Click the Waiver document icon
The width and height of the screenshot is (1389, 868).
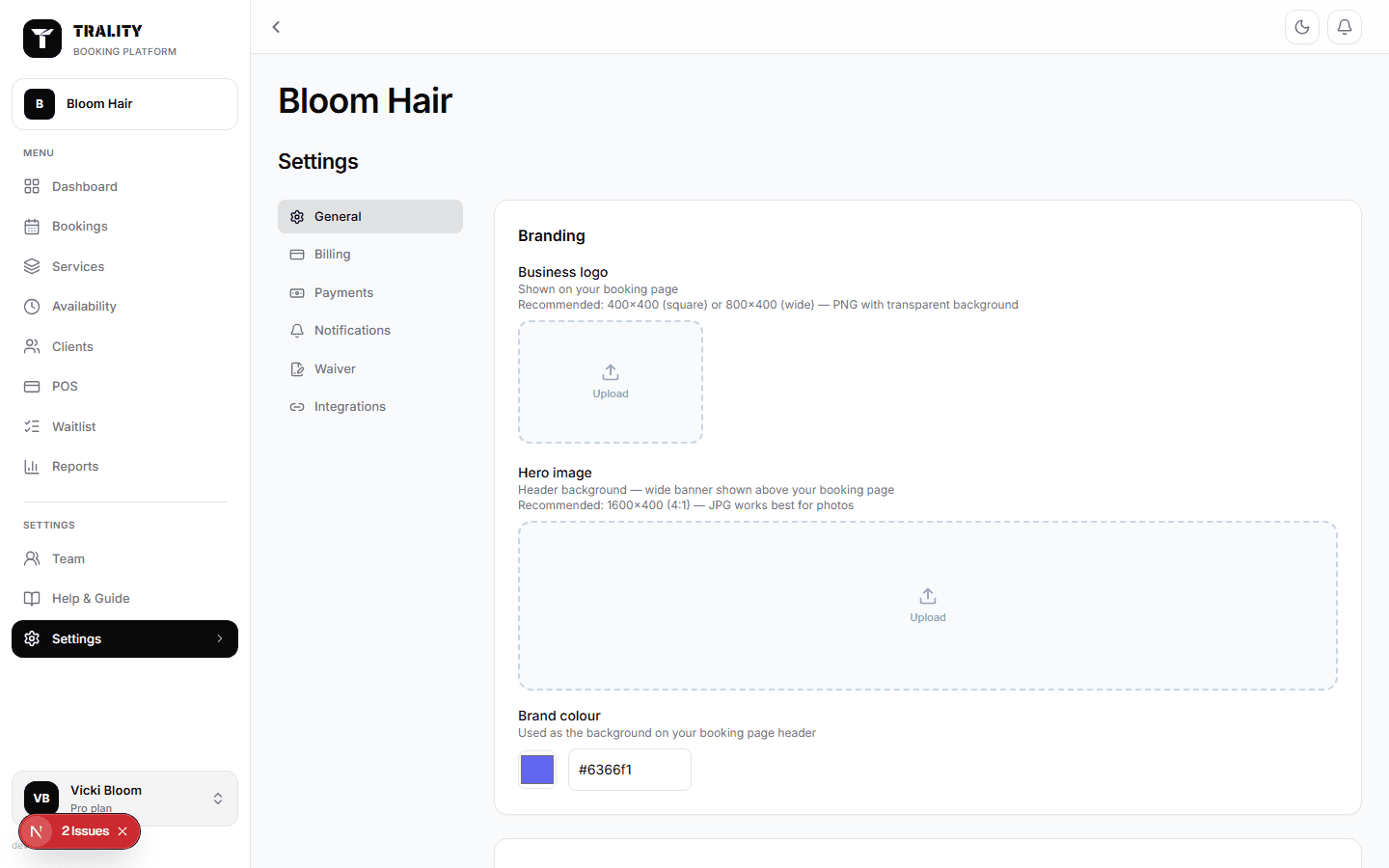297,369
